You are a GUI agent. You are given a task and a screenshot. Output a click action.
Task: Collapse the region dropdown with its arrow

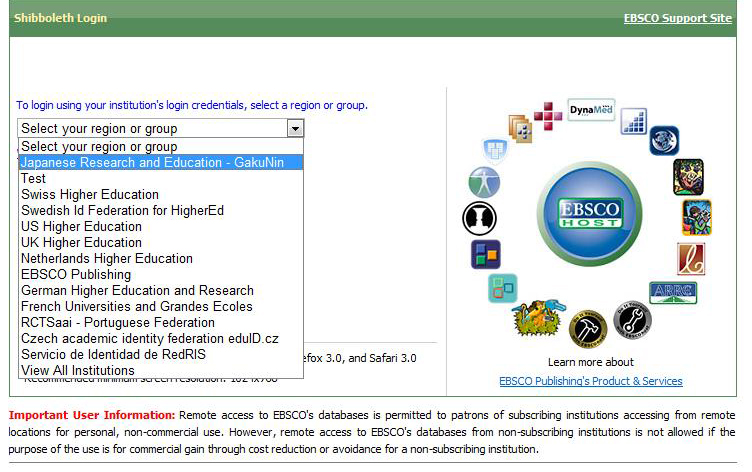295,129
